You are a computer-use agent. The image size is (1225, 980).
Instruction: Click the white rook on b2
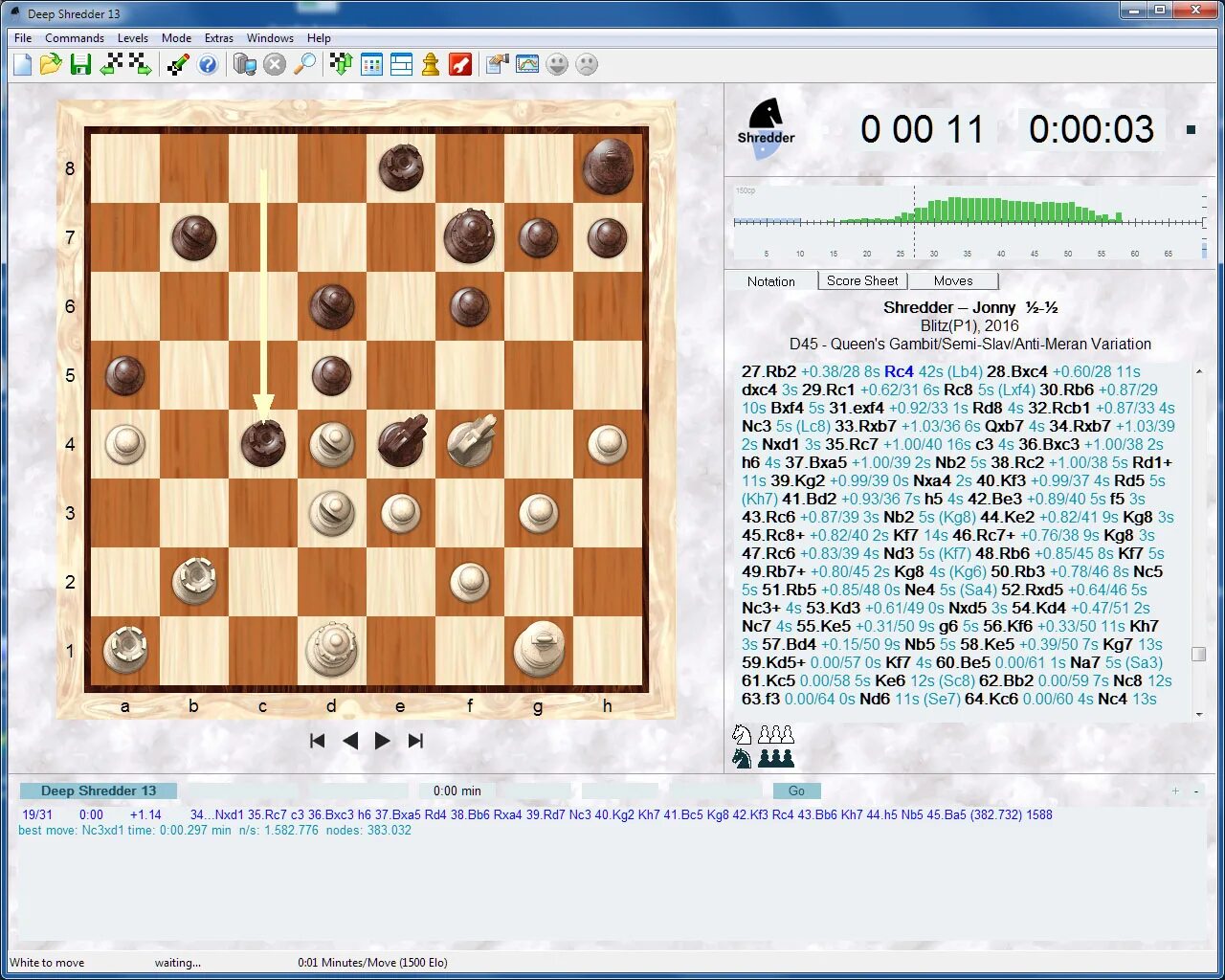[x=194, y=580]
